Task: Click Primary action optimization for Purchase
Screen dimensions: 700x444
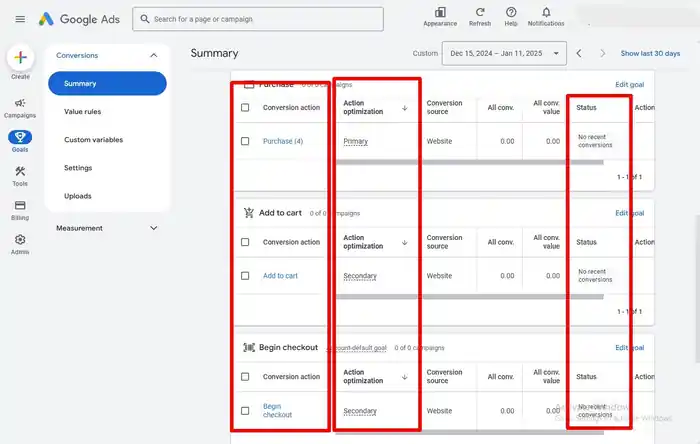Action: [355, 141]
